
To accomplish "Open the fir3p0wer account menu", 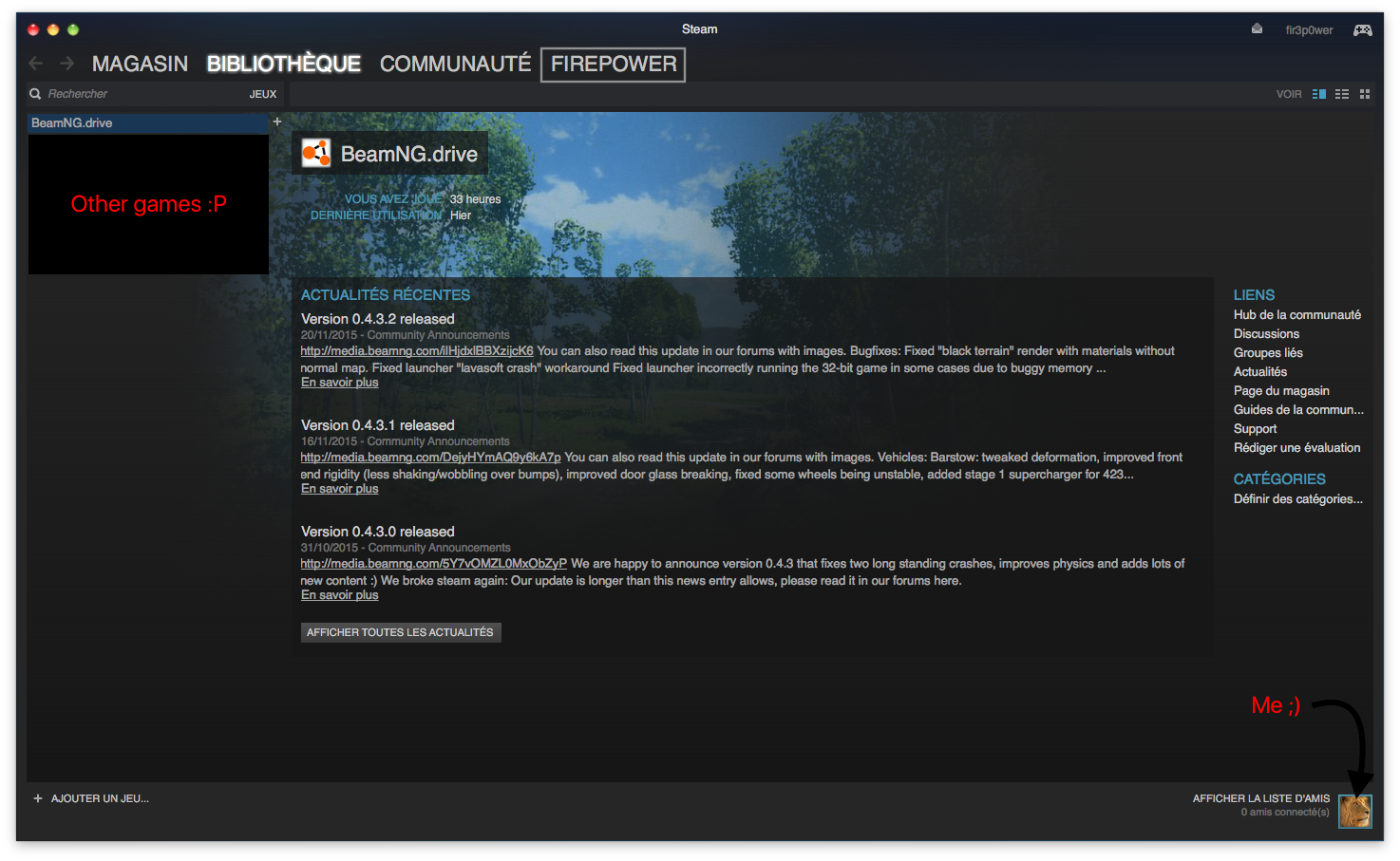I will (x=1309, y=30).
